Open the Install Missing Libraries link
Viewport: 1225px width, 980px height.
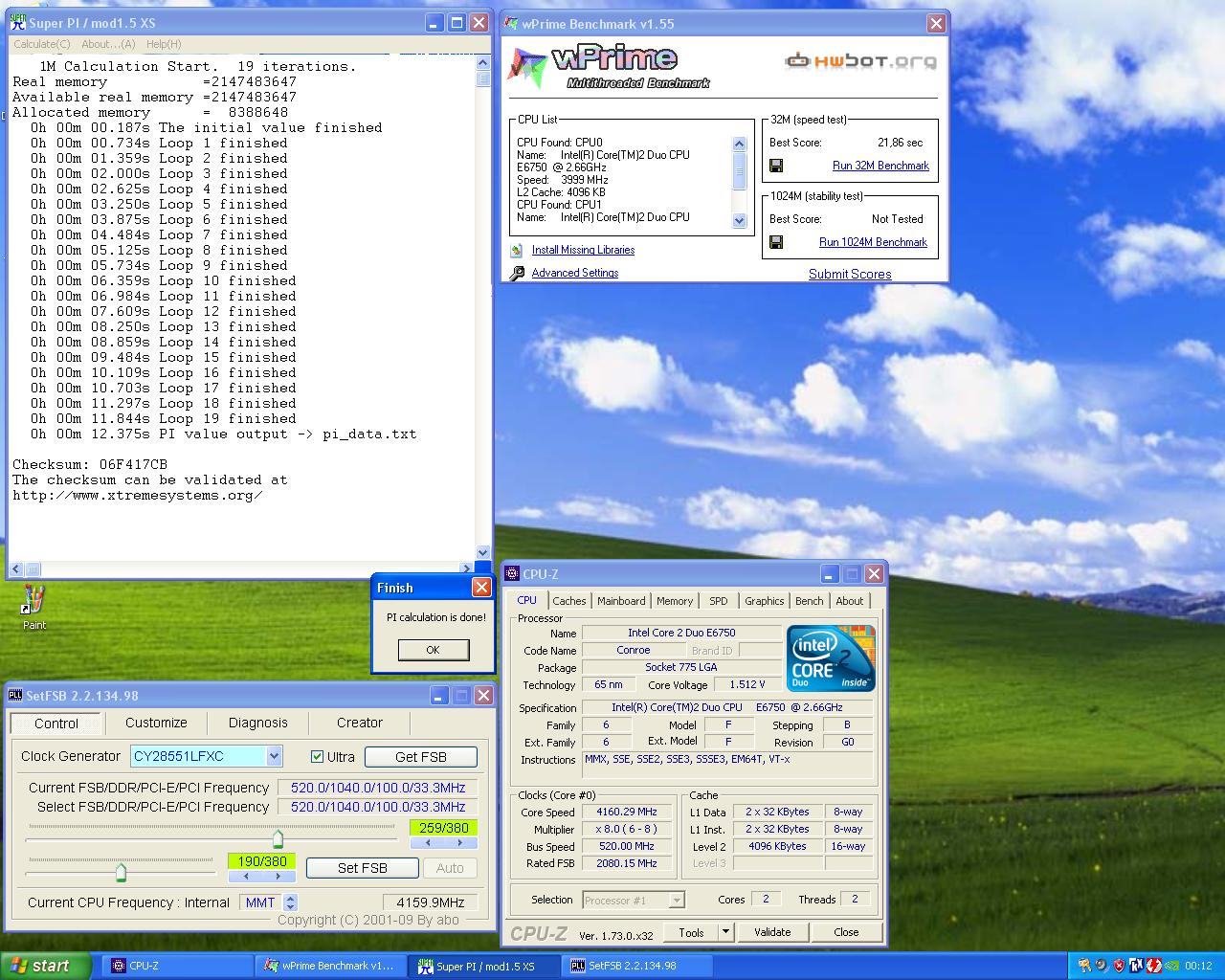(x=583, y=250)
